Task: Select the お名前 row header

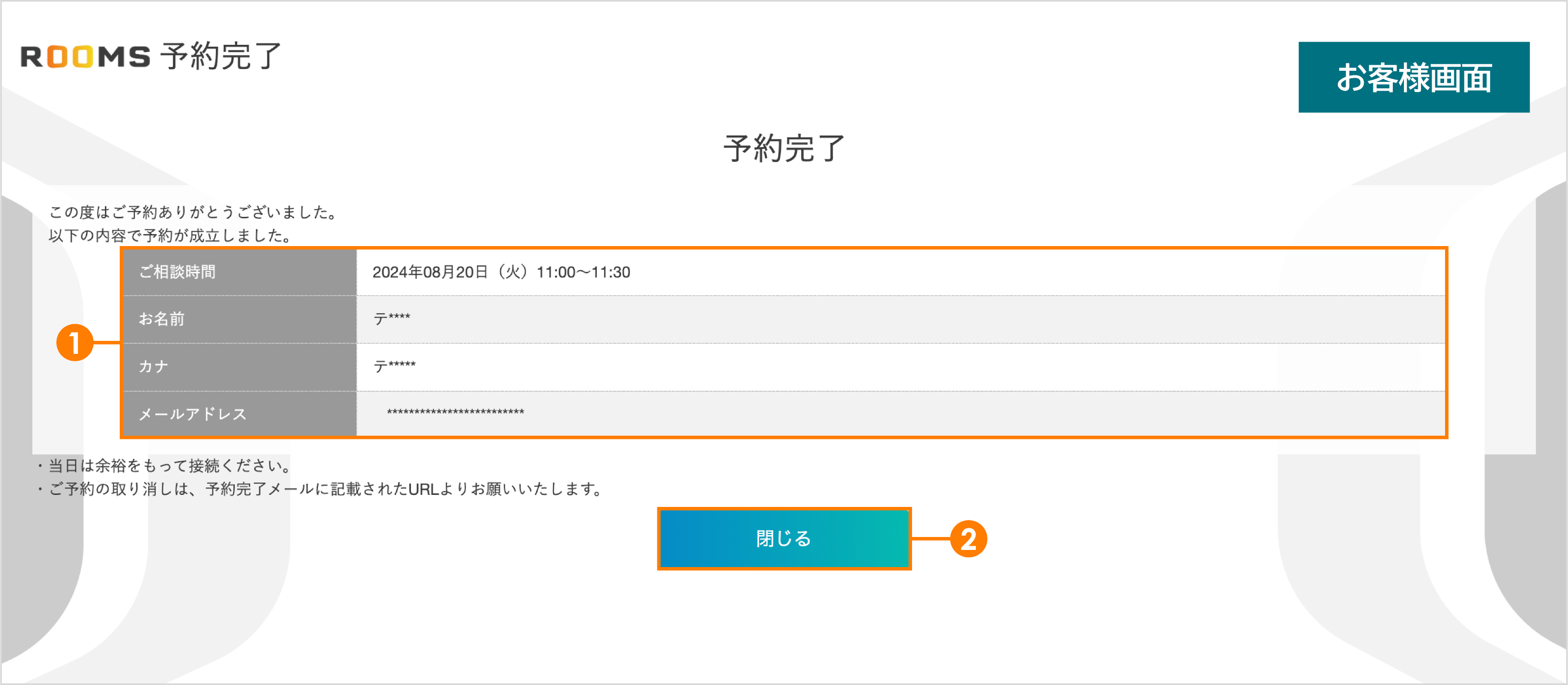Action: click(x=163, y=319)
